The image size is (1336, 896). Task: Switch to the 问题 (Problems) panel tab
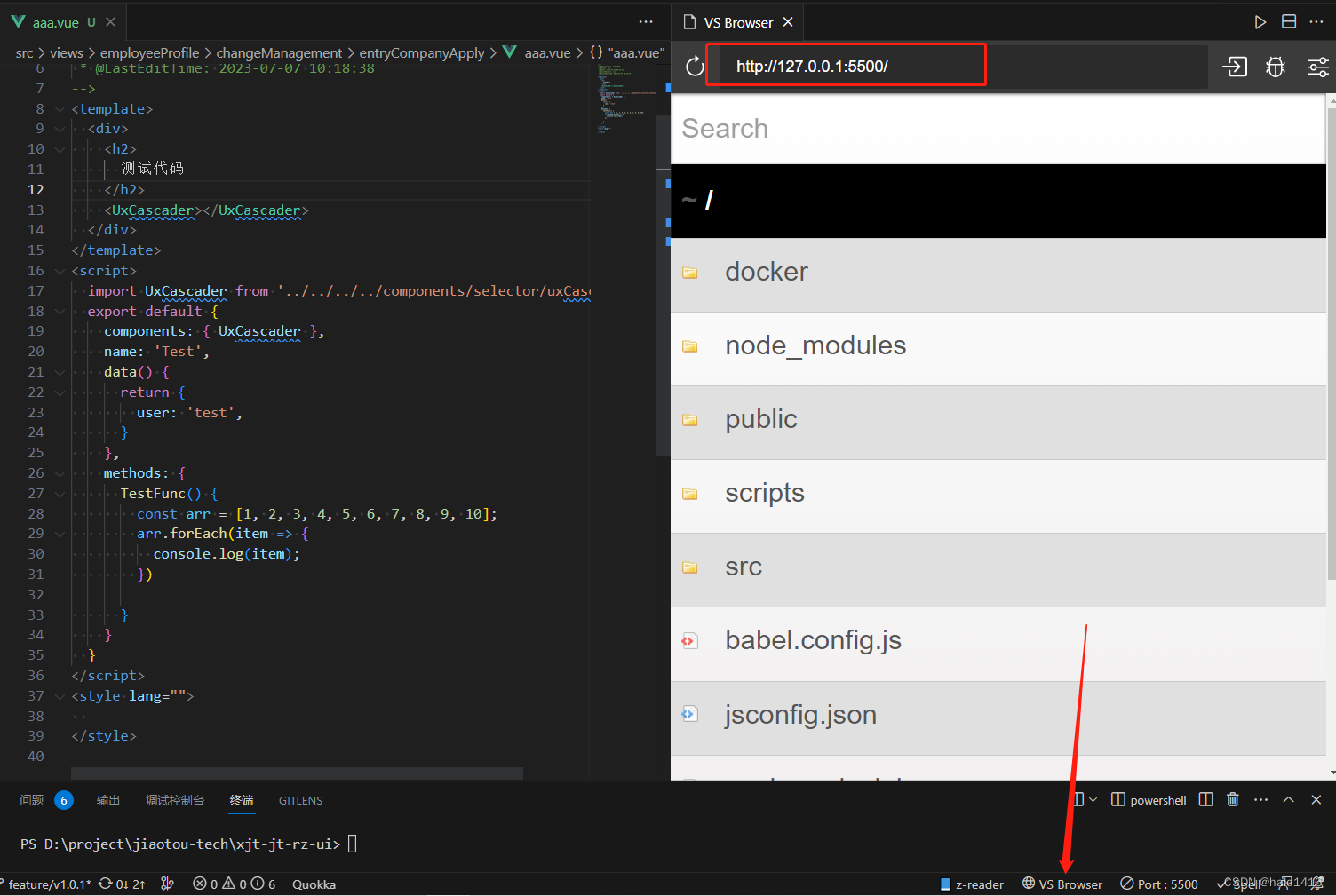32,800
